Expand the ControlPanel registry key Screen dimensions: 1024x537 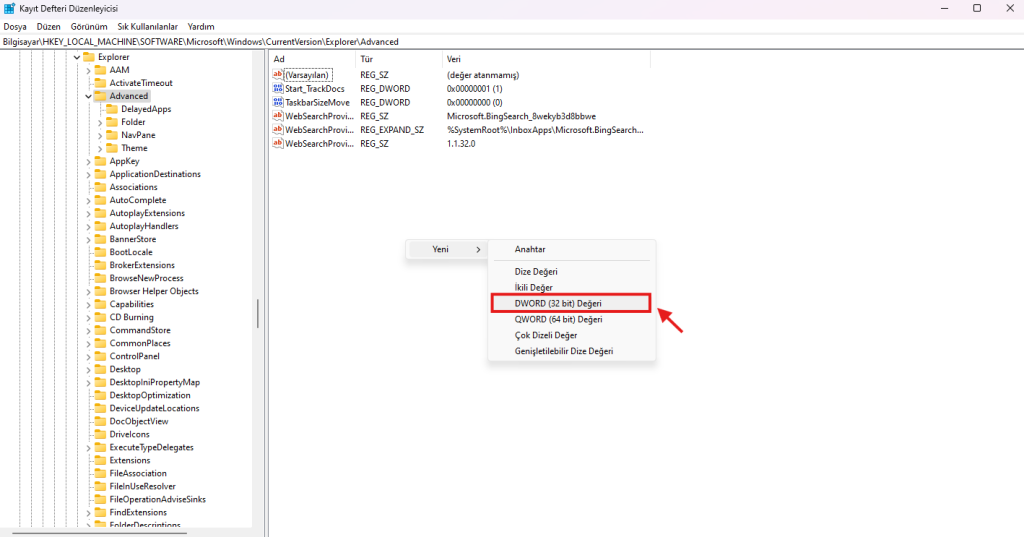click(x=88, y=356)
